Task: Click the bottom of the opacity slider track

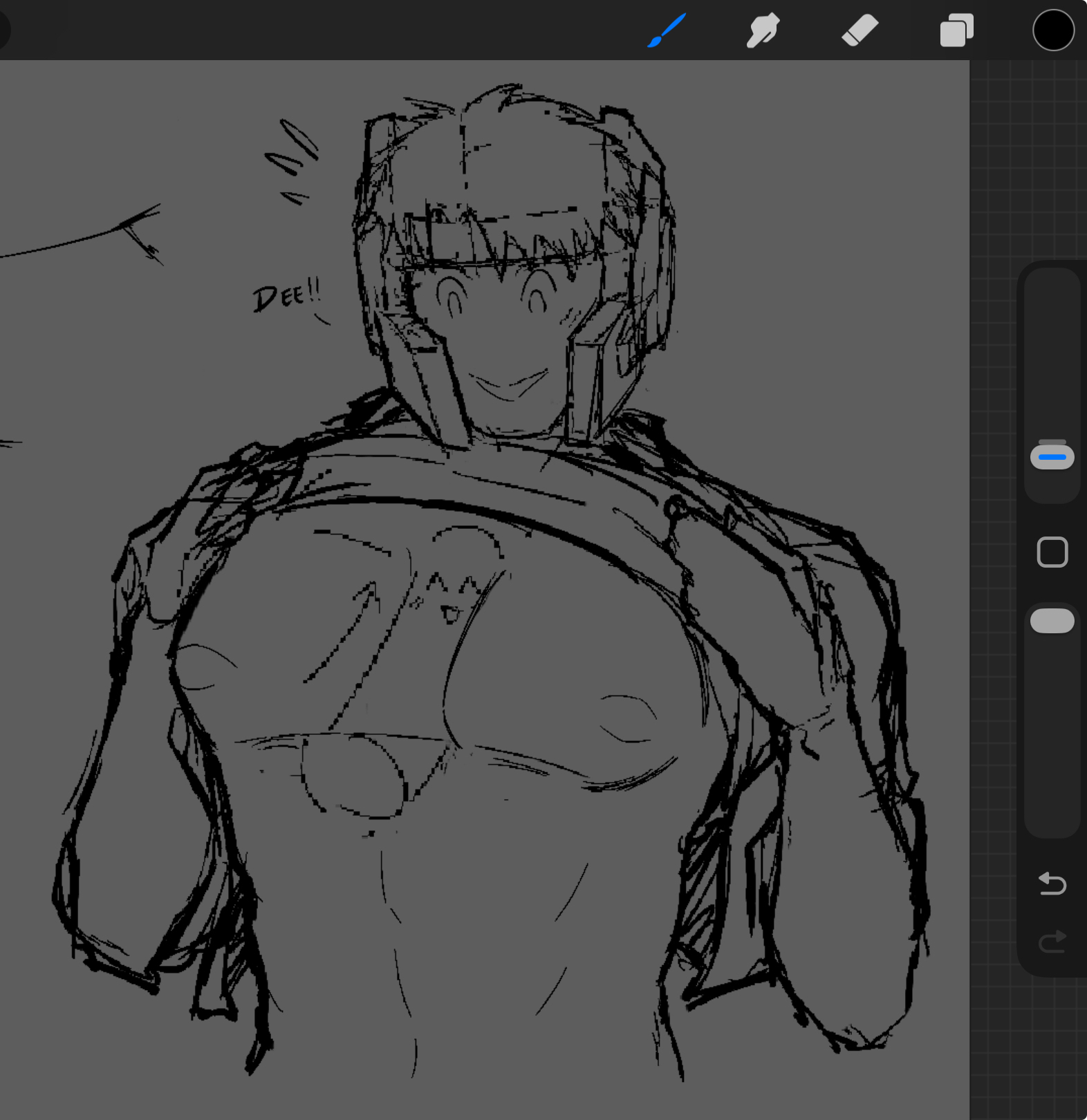Action: [x=1052, y=816]
